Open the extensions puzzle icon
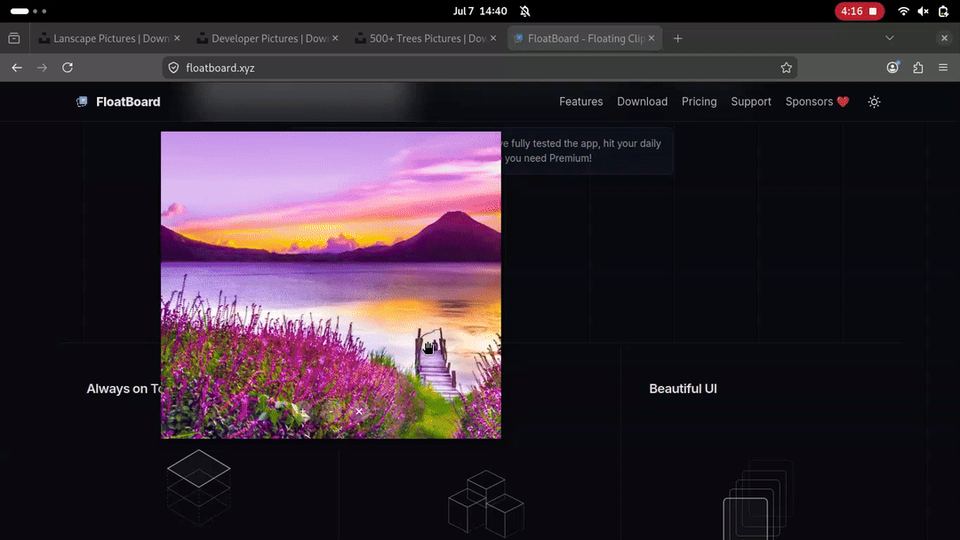The image size is (960, 540). [918, 68]
